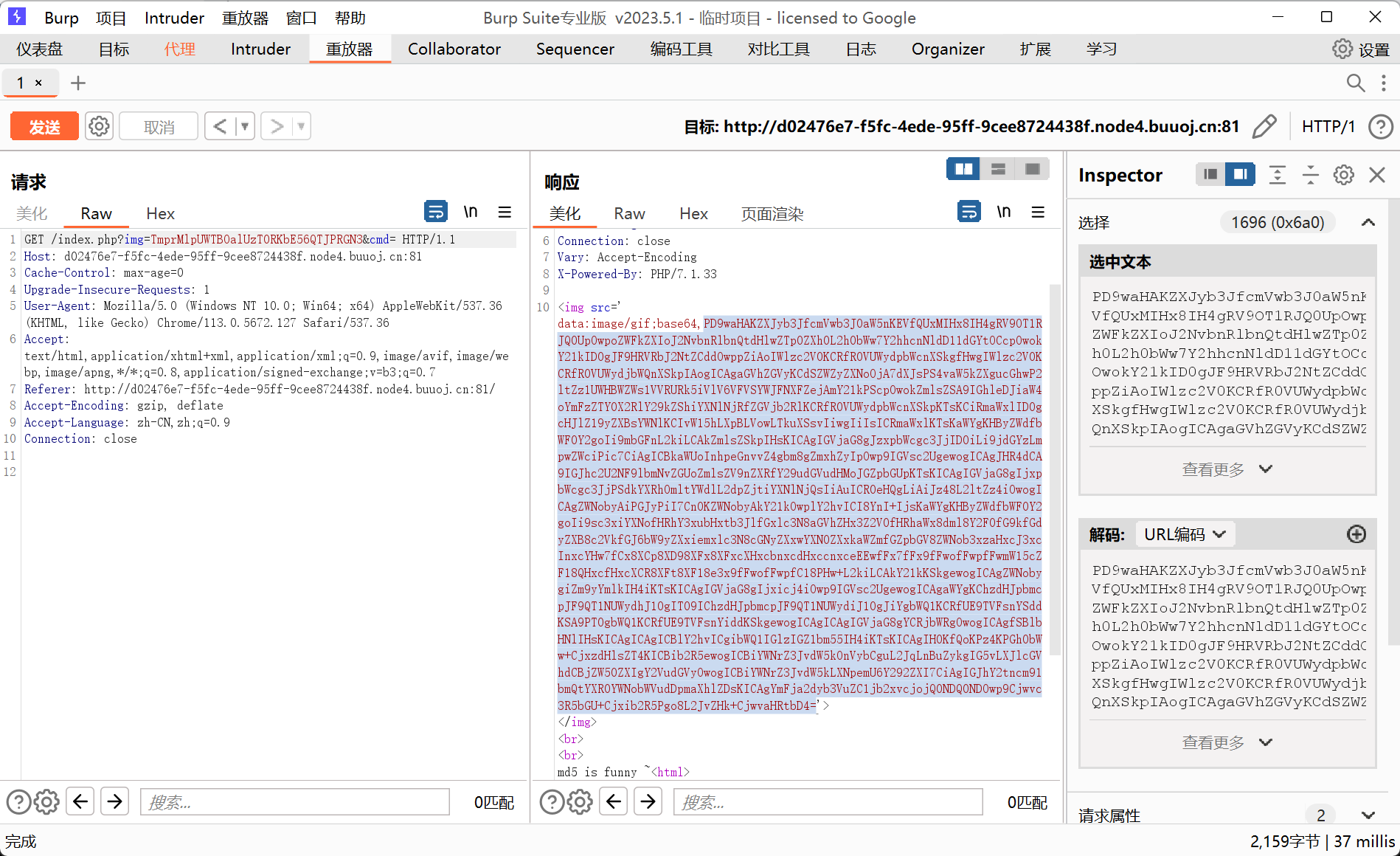
Task: Open the response editor hamburger menu
Action: pyautogui.click(x=1038, y=212)
